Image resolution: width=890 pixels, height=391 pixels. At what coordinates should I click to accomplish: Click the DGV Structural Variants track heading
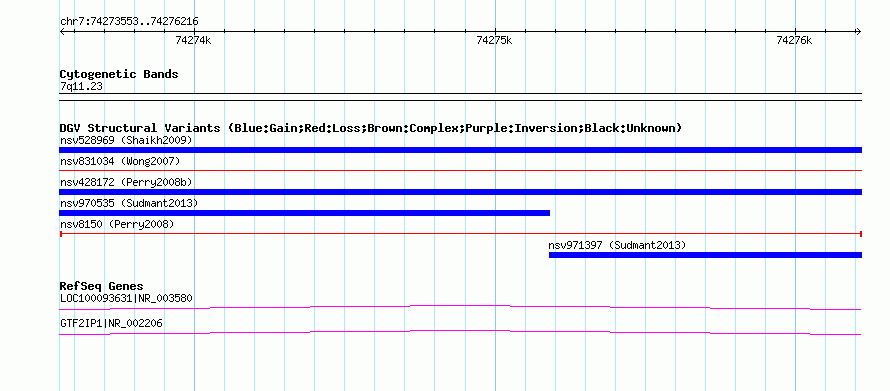tap(371, 128)
